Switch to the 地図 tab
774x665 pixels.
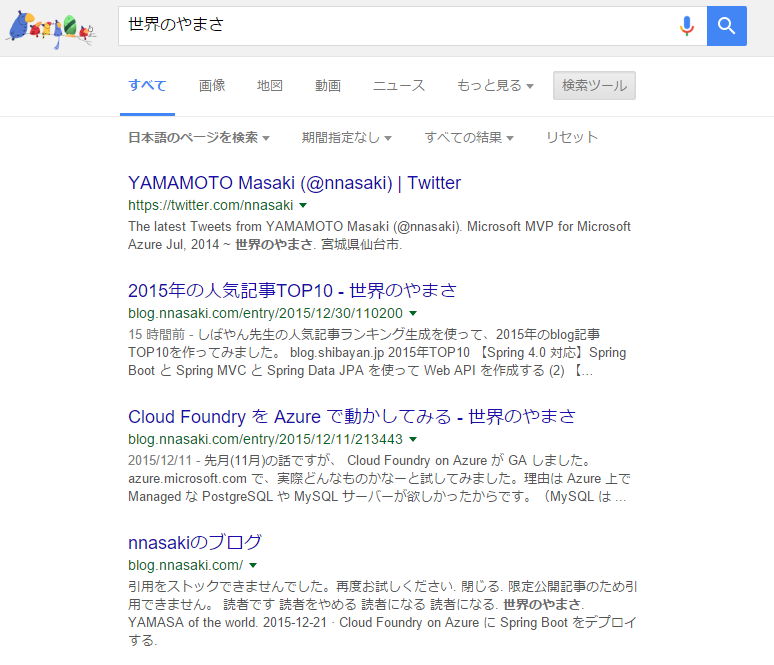pyautogui.click(x=270, y=85)
